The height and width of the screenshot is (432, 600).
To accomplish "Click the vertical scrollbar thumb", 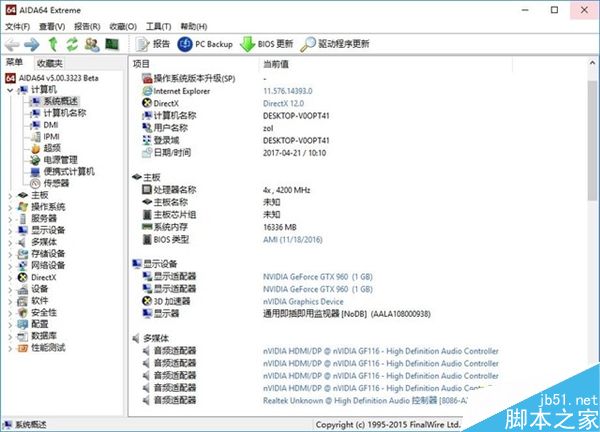I will coord(592,140).
